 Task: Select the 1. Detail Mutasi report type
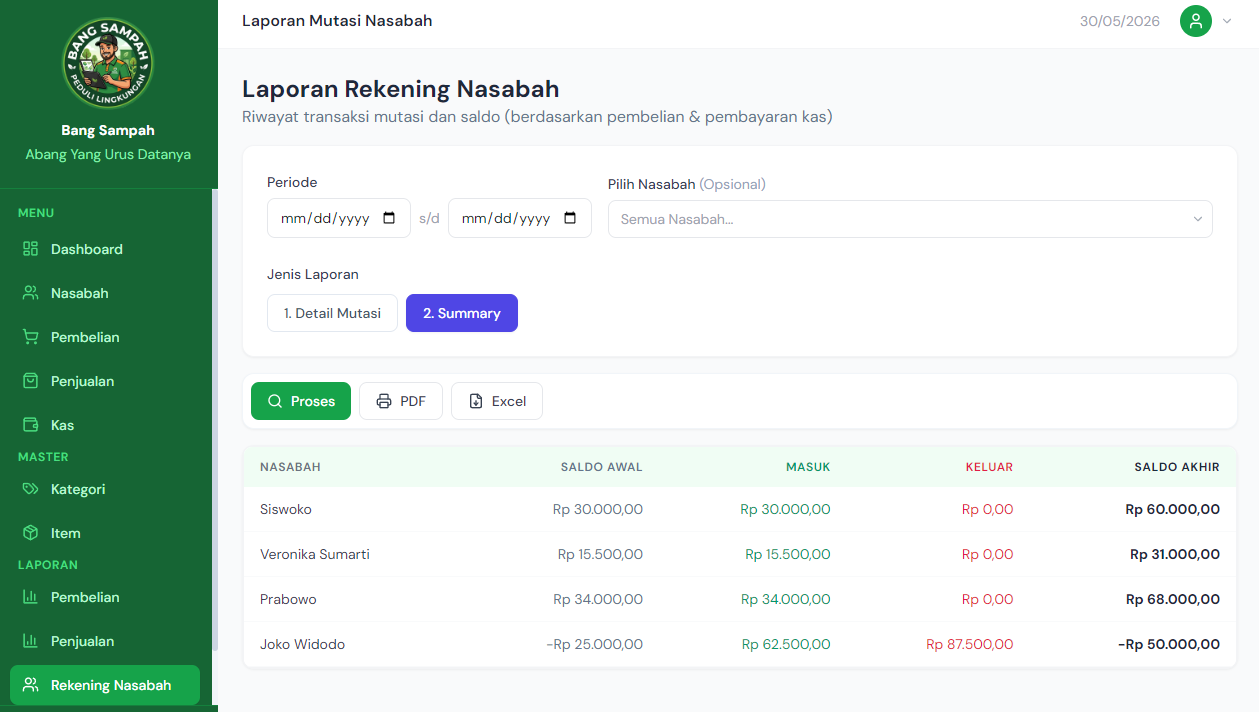pos(332,313)
